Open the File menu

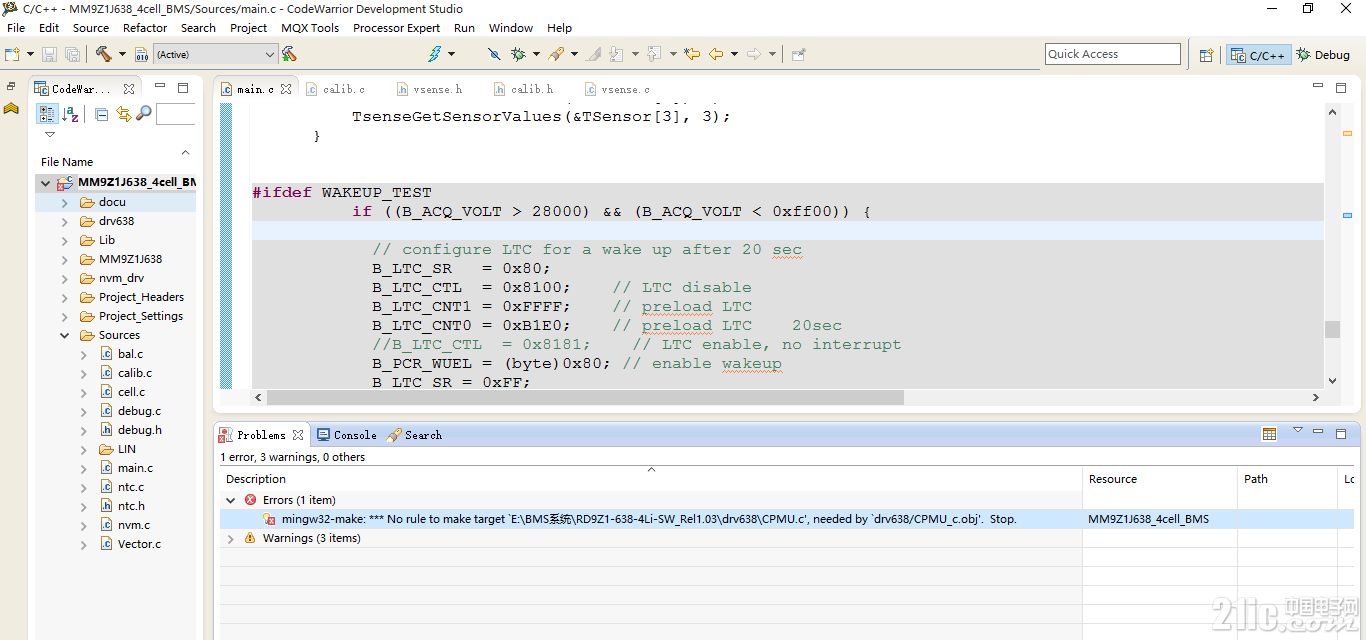pyautogui.click(x=16, y=28)
